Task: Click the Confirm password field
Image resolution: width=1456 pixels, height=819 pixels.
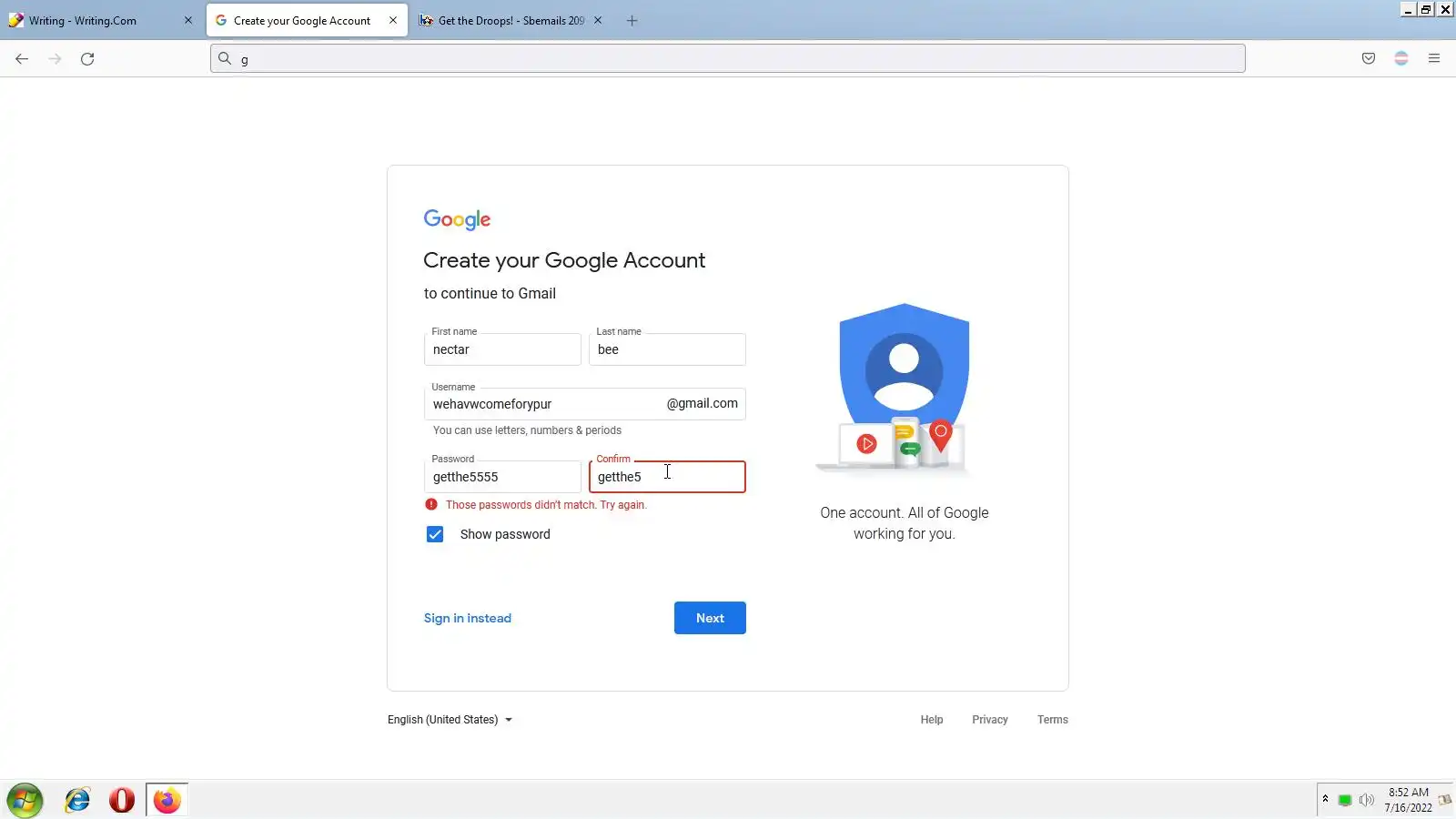Action: (x=667, y=477)
